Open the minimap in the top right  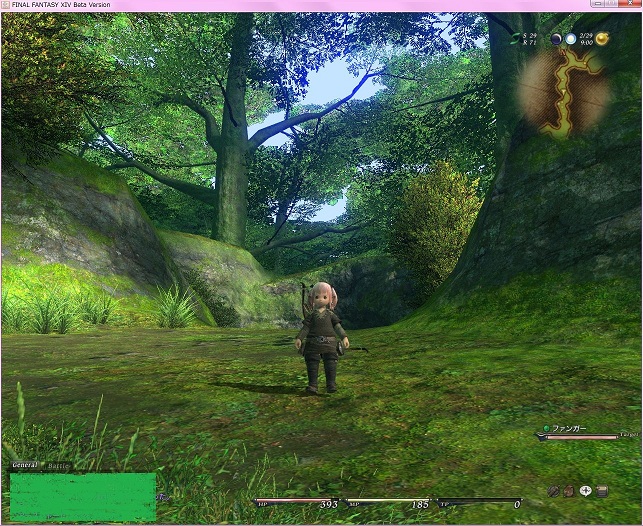tap(565, 93)
